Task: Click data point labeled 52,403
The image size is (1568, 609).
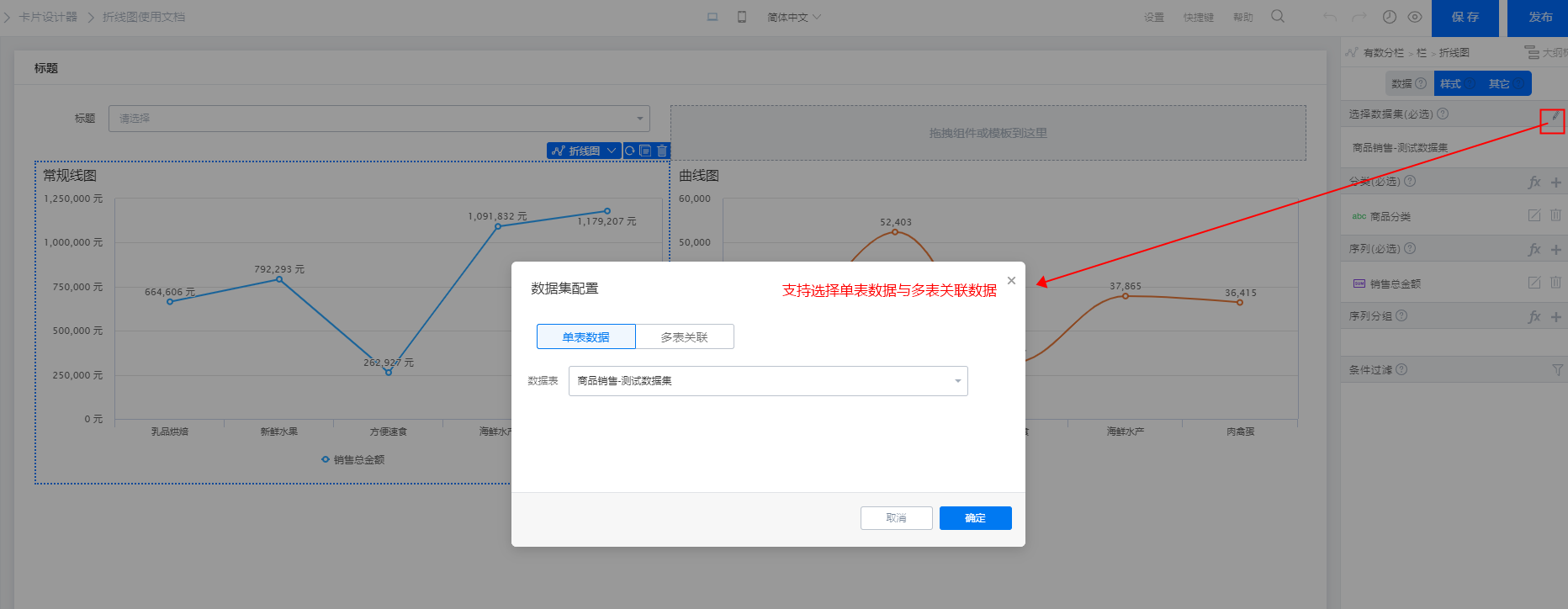Action: (895, 232)
